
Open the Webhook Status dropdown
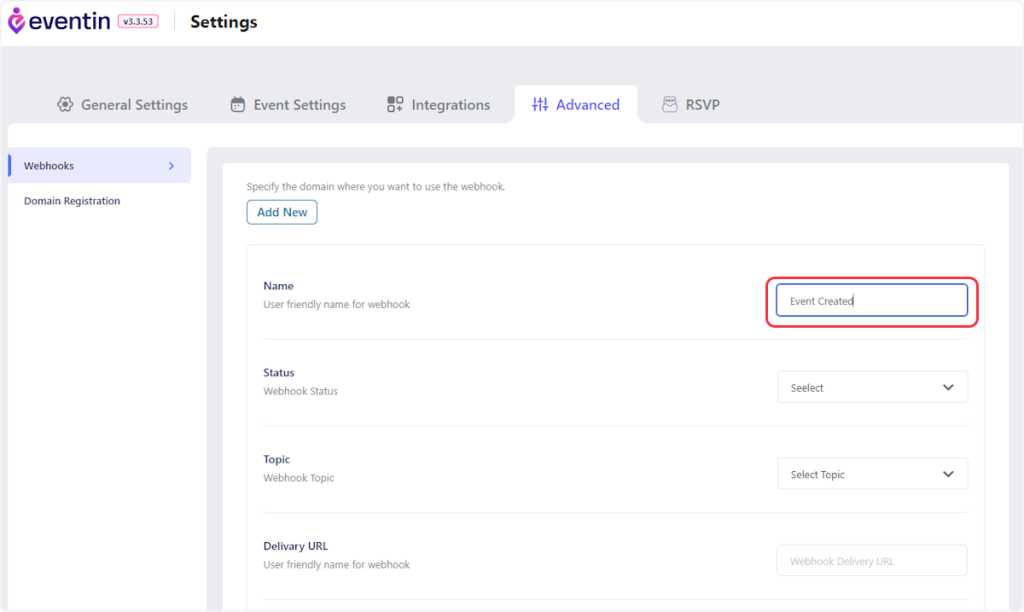(871, 388)
